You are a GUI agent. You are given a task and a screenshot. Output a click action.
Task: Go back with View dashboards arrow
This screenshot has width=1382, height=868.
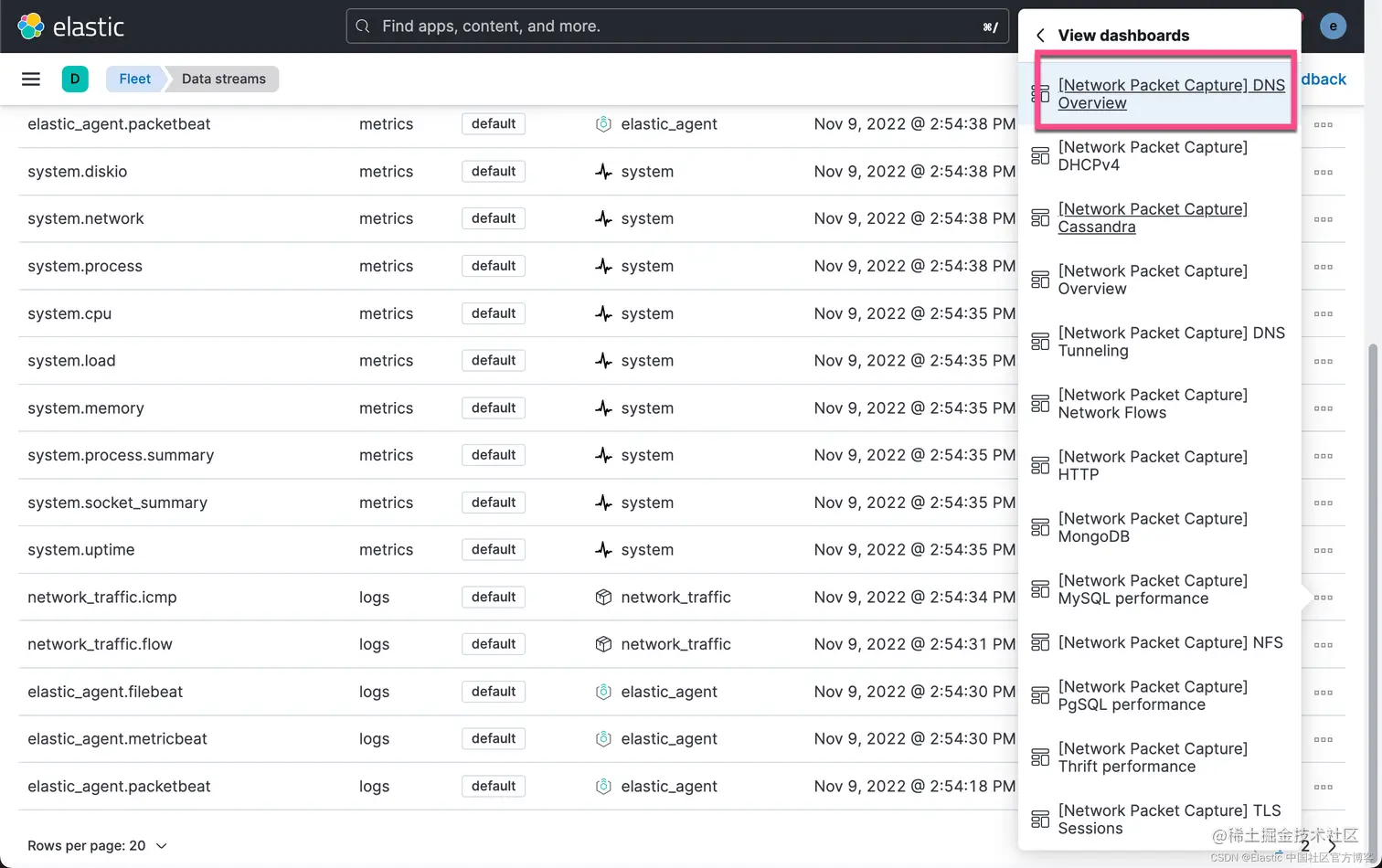coord(1040,36)
